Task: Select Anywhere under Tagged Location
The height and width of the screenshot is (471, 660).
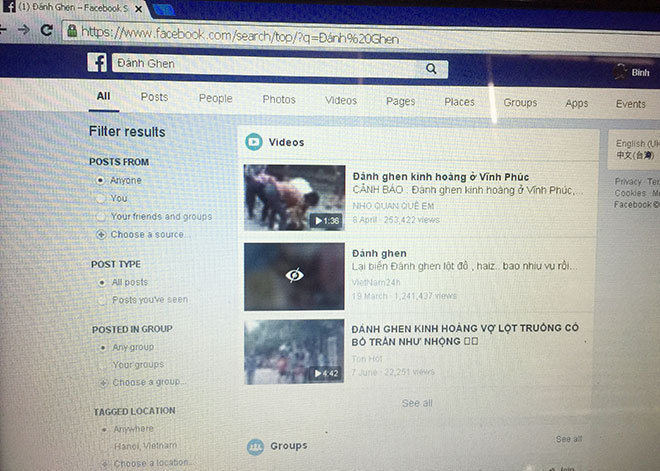Action: pos(104,429)
